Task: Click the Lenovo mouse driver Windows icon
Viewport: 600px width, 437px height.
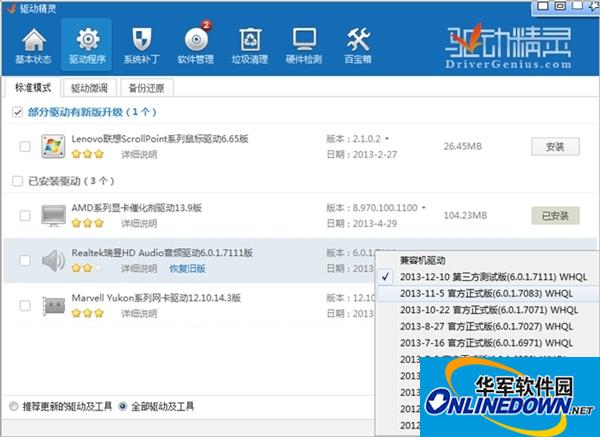Action: 53,146
